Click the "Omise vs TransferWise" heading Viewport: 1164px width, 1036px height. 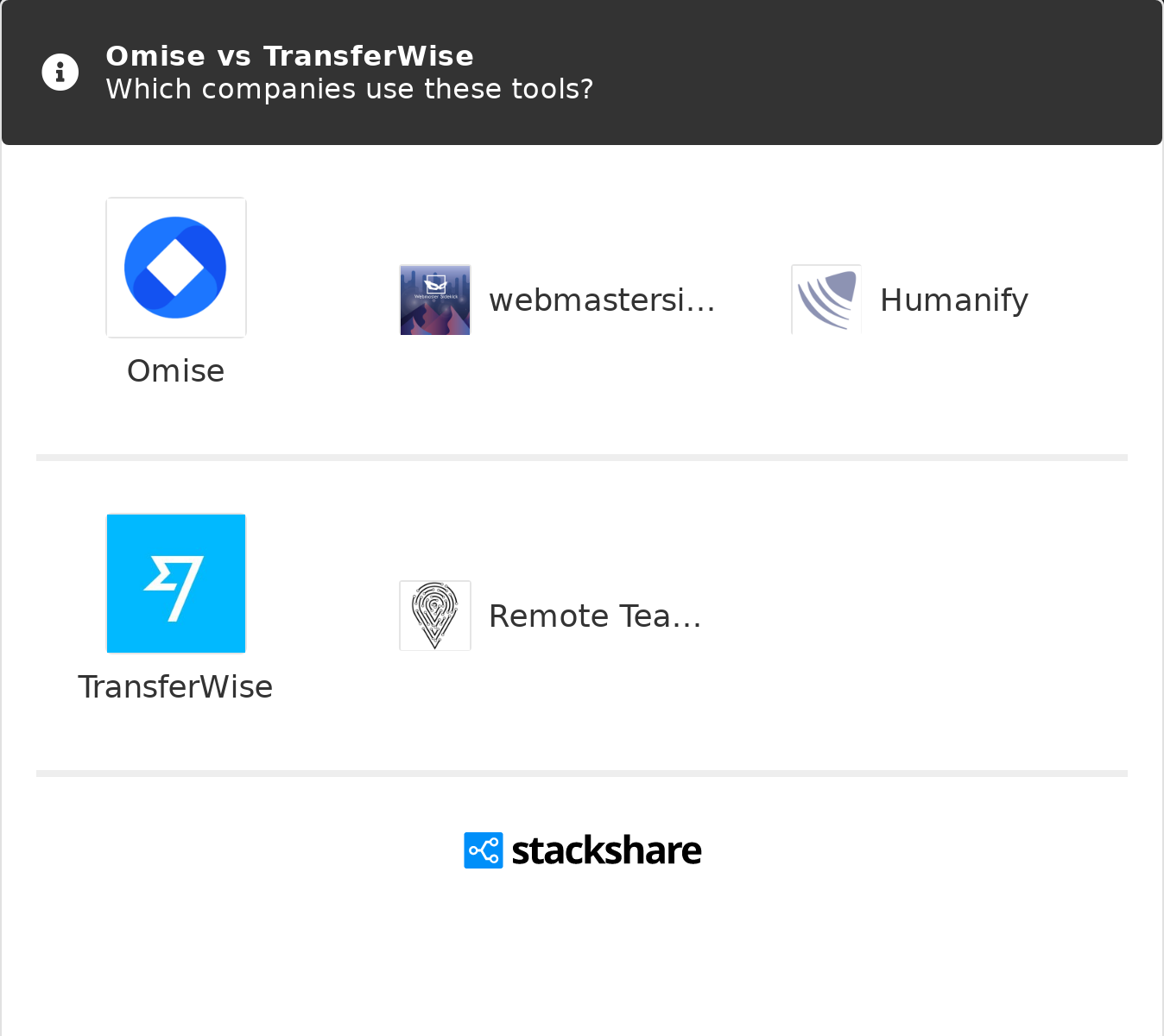point(290,56)
